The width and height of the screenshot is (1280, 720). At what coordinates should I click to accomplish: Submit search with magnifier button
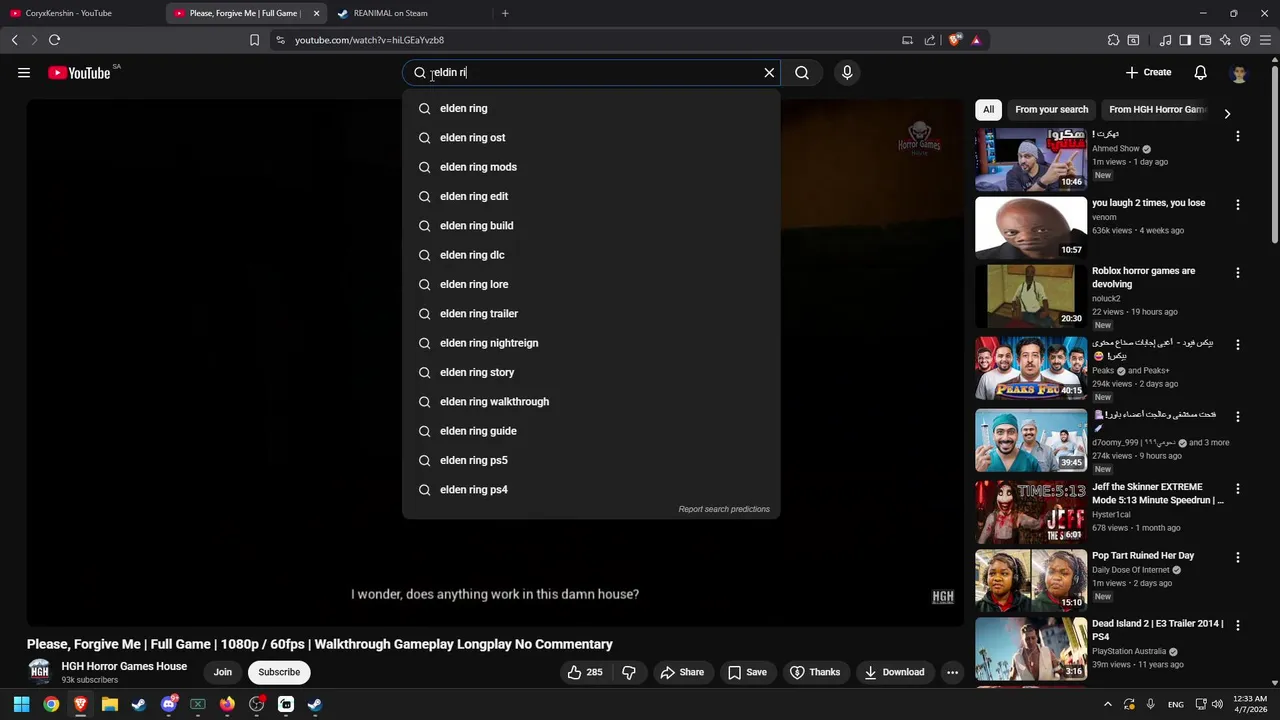[x=802, y=72]
